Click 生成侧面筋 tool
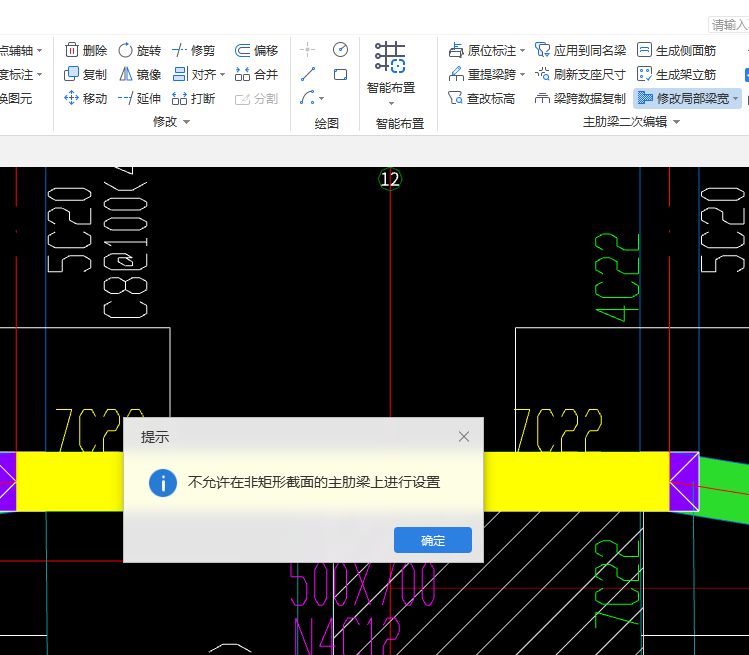749x655 pixels. (677, 50)
